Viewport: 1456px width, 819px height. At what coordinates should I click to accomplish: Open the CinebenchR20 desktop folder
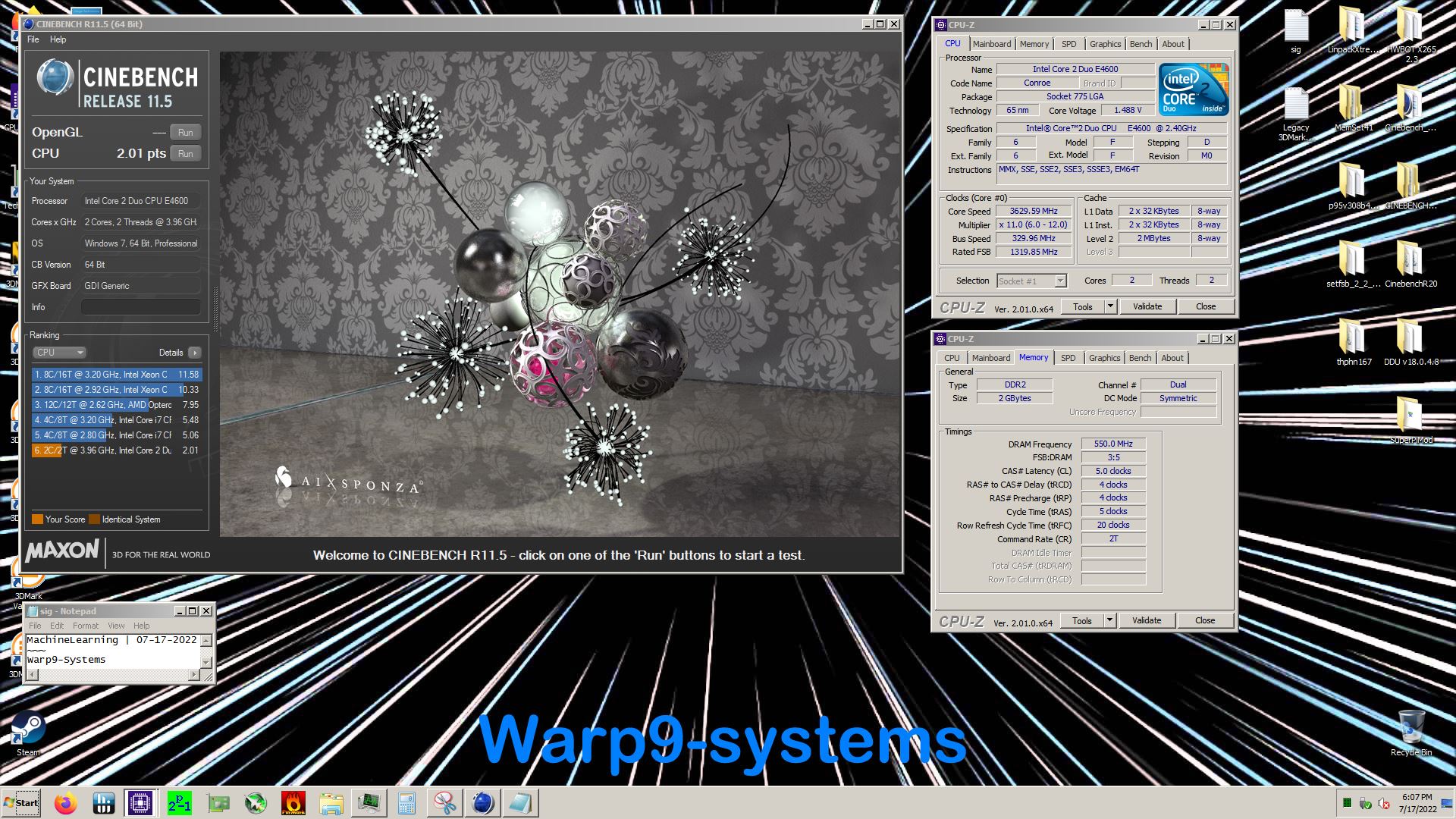point(1410,265)
